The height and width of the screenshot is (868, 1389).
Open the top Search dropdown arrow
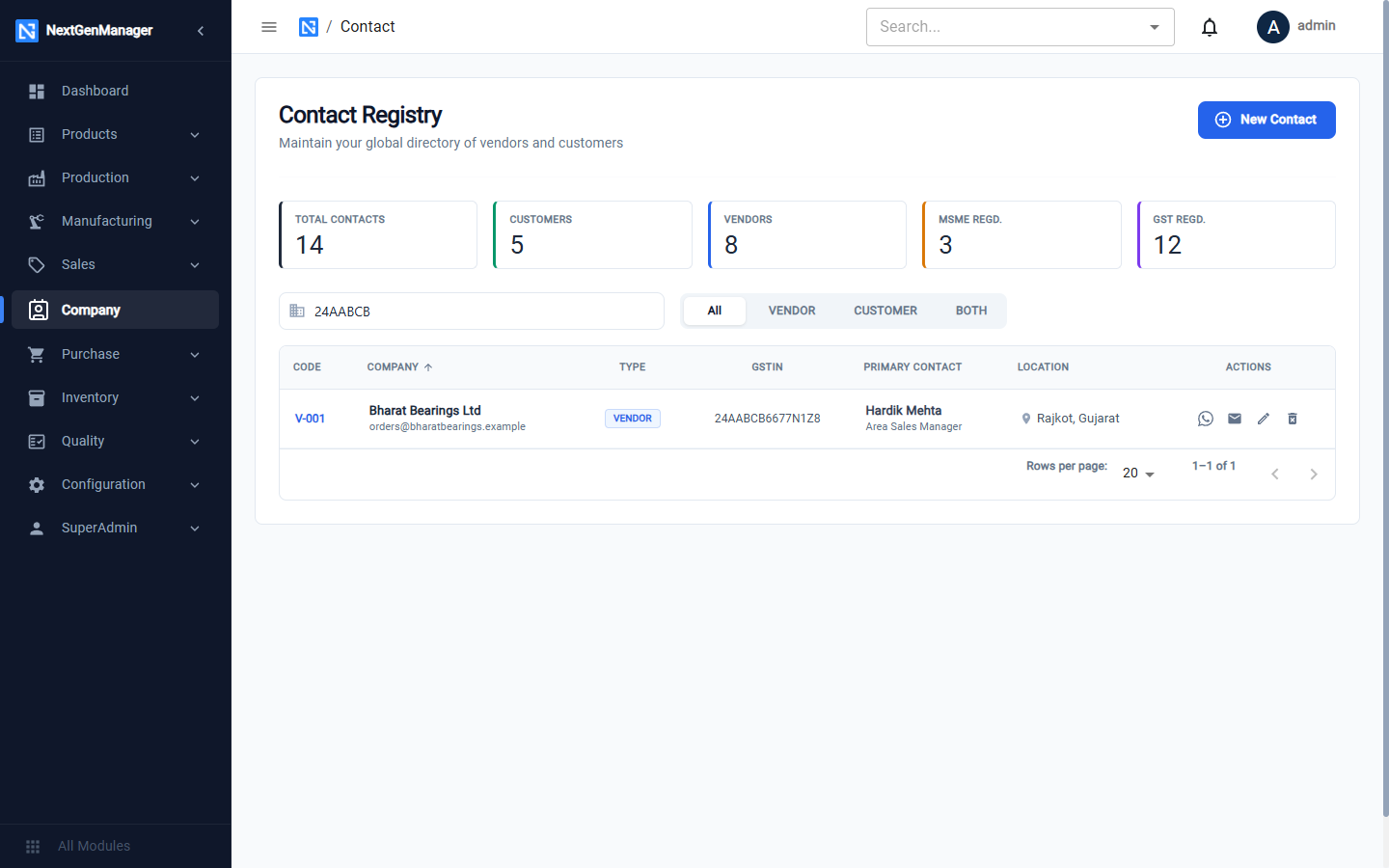(1155, 27)
